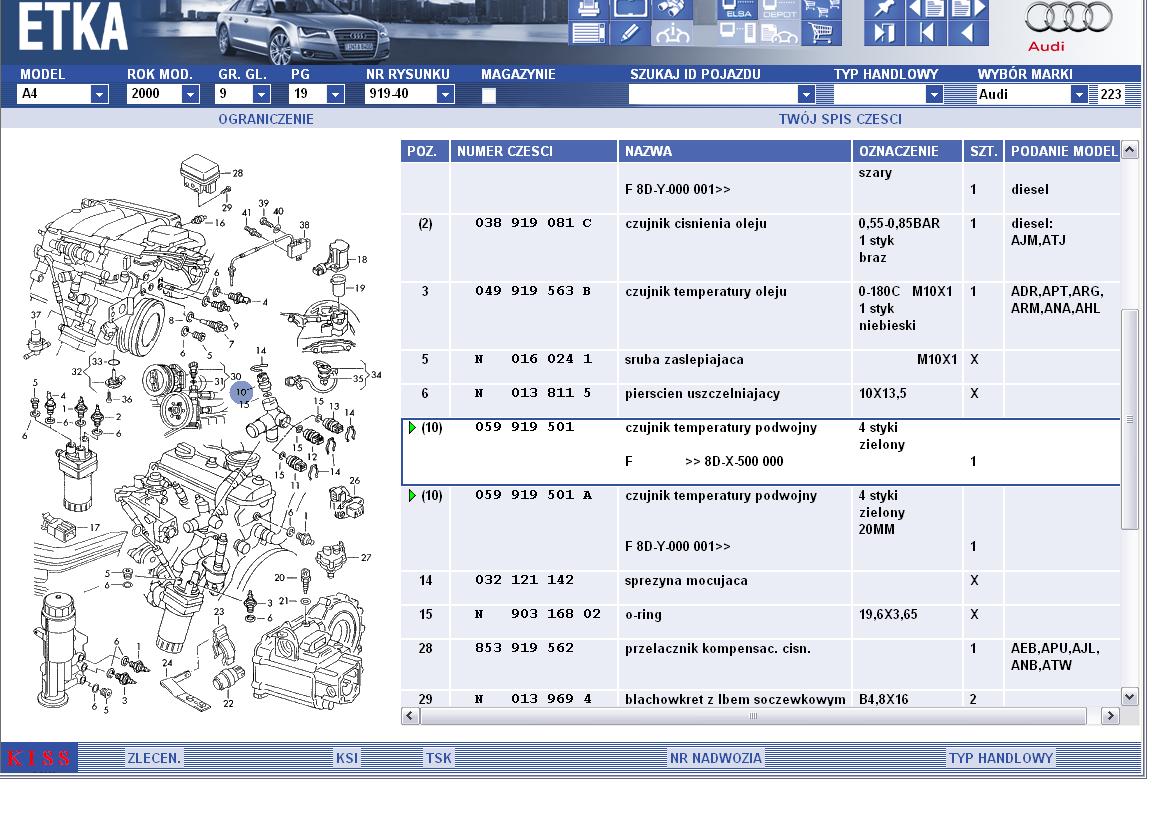The image size is (1152, 833).
Task: Open the NR RYSUNKU dropdown 919-40
Action: click(445, 94)
